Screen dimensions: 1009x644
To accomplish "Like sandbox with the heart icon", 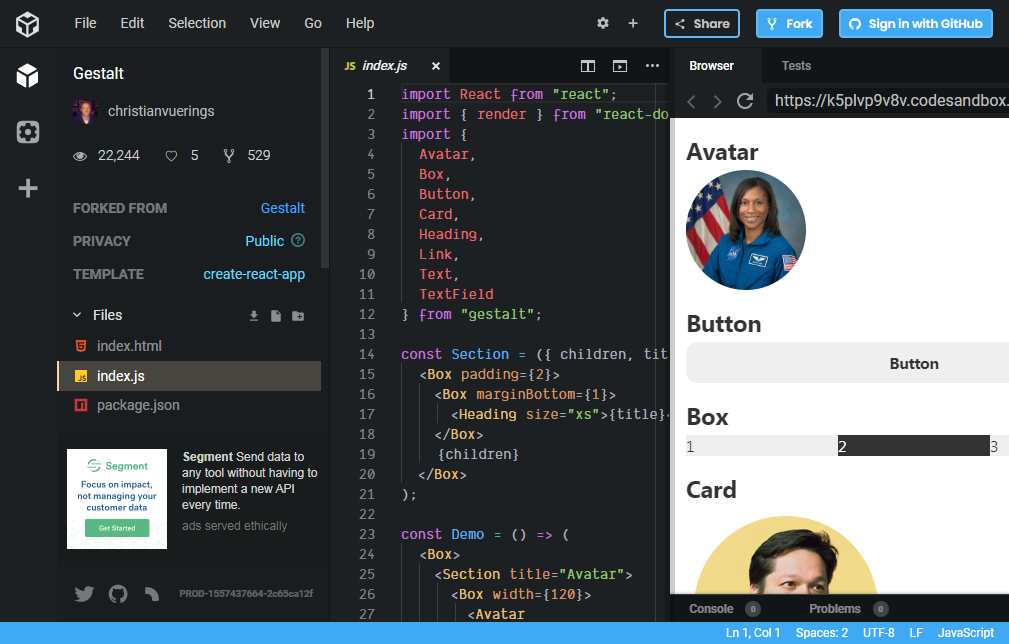I will (171, 156).
